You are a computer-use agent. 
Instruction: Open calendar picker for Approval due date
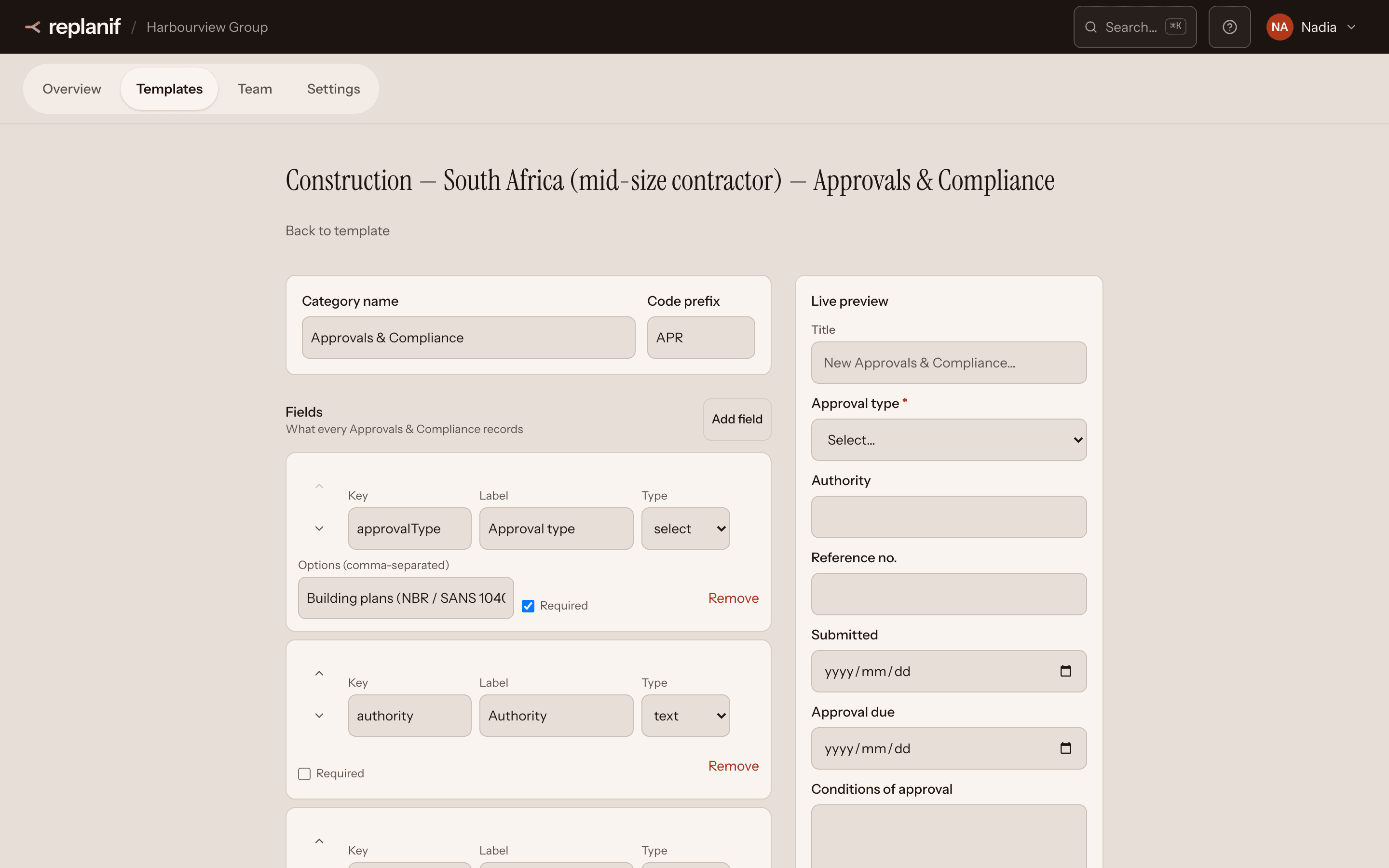tap(1065, 748)
